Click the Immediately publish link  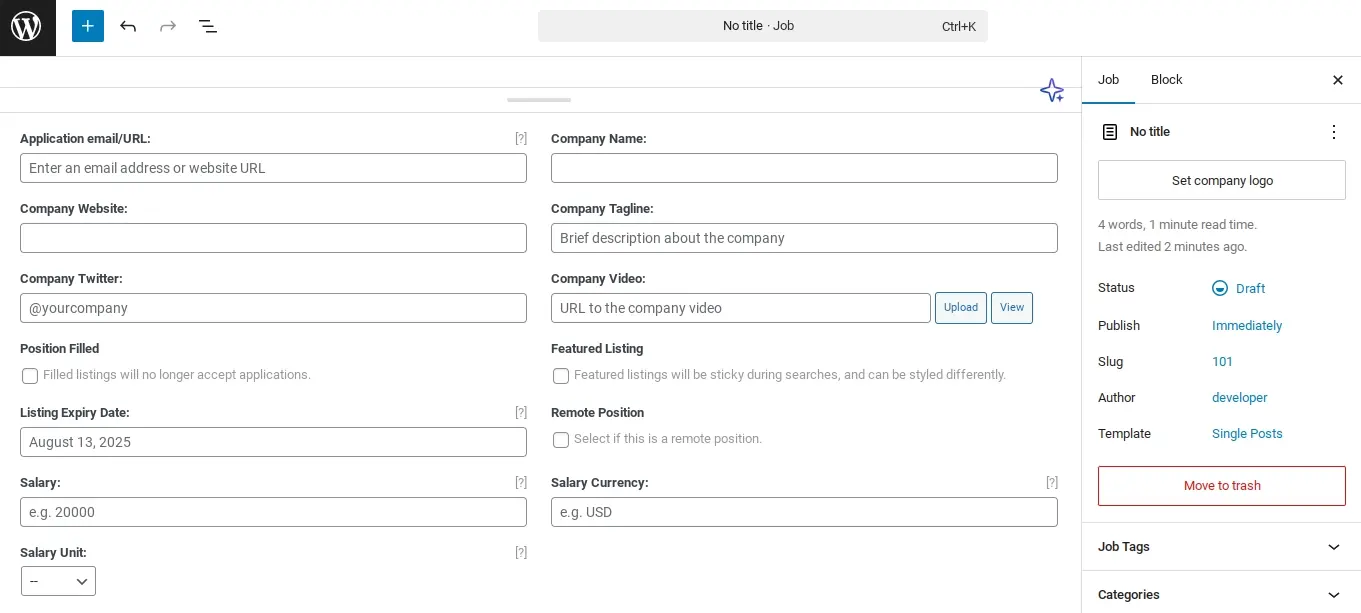[x=1247, y=326]
